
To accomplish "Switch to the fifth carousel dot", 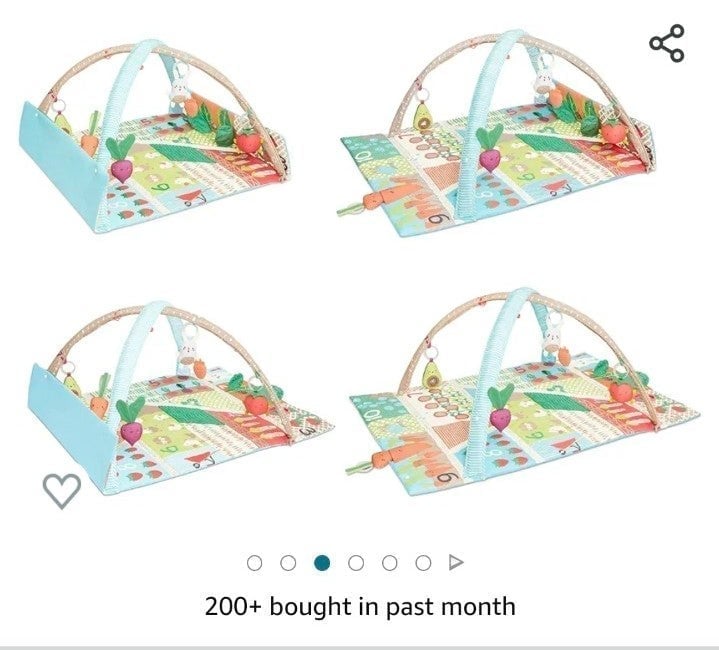I will [x=389, y=562].
